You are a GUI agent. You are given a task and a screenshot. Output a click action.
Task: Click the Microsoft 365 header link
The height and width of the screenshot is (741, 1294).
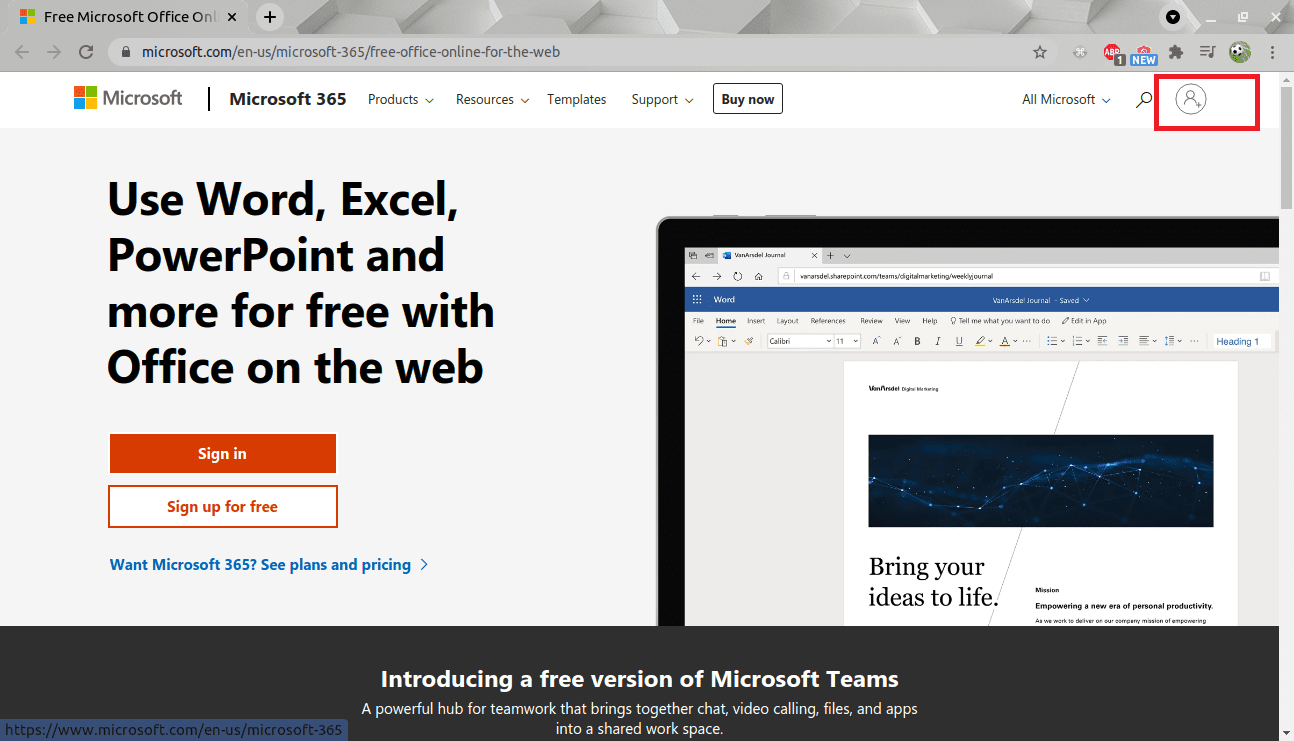[288, 99]
